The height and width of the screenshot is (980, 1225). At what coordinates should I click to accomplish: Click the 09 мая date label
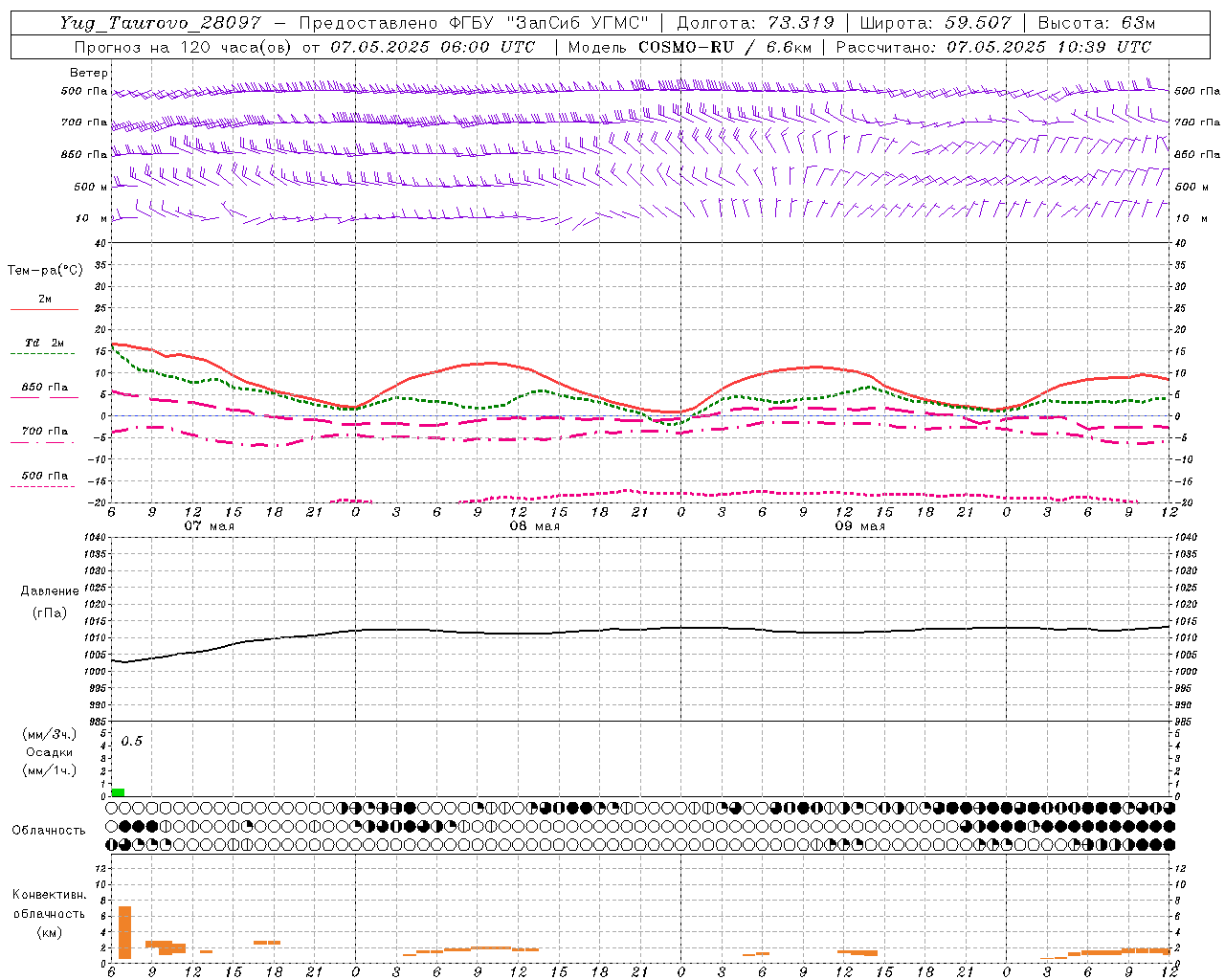(x=860, y=526)
